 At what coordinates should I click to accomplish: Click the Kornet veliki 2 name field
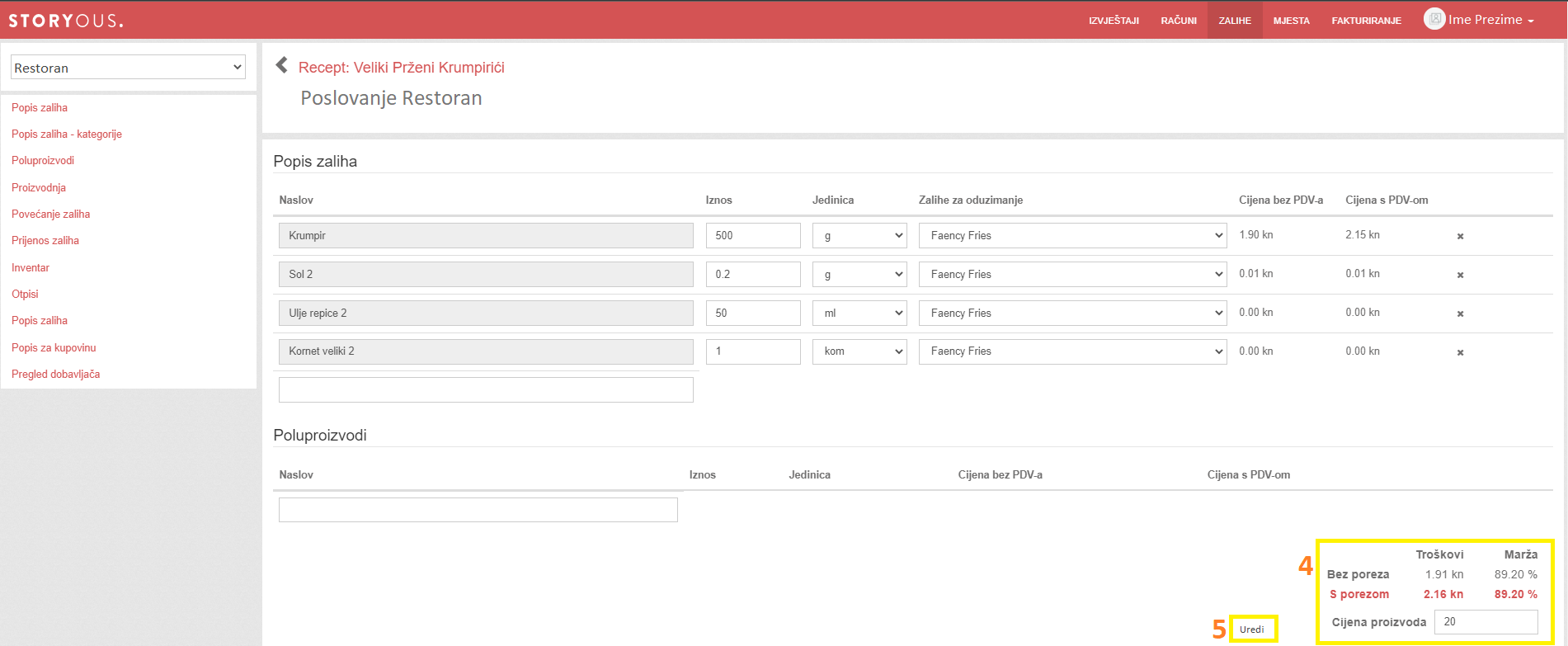[486, 351]
